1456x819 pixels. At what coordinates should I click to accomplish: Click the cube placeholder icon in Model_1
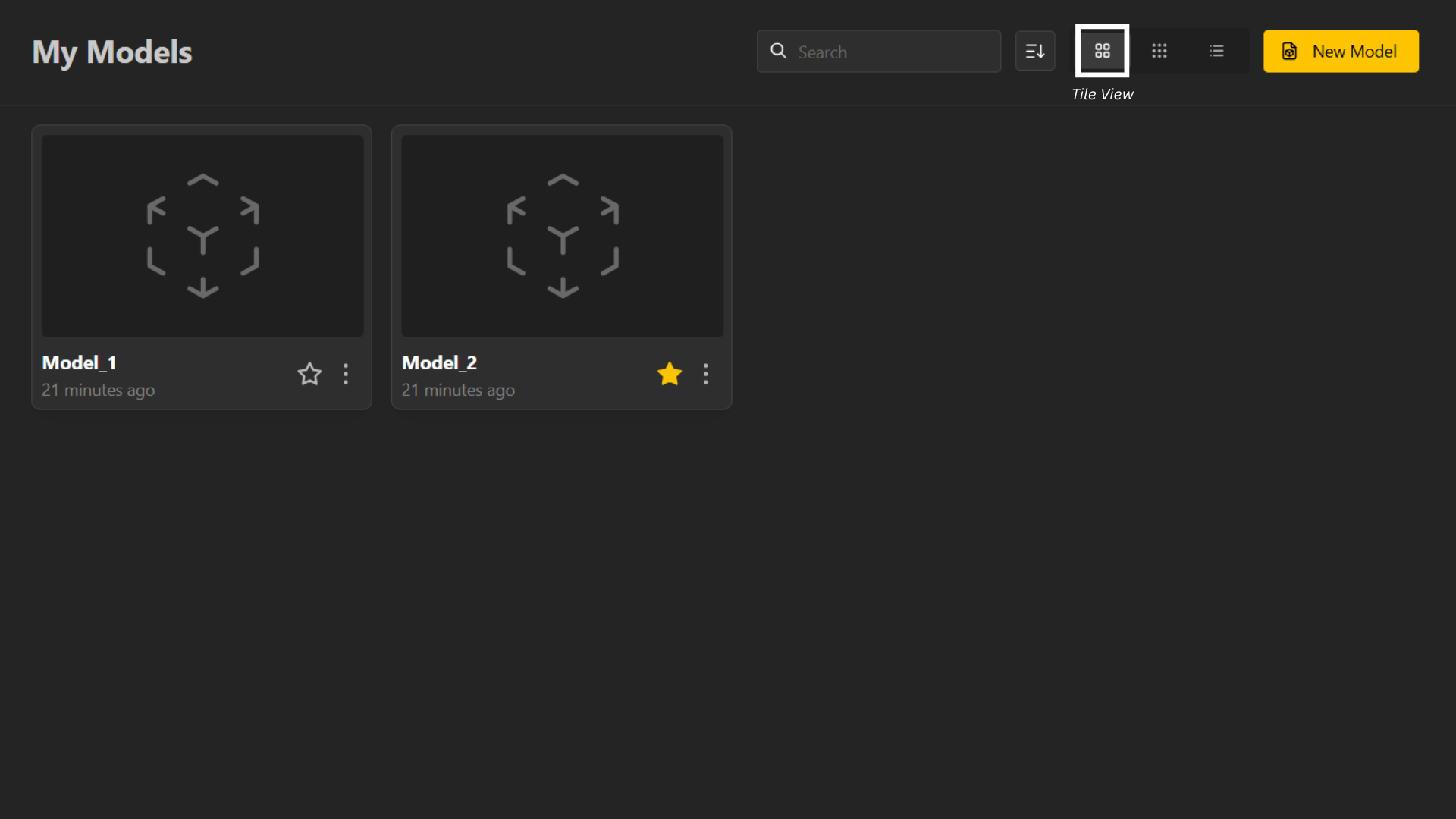coord(202,236)
